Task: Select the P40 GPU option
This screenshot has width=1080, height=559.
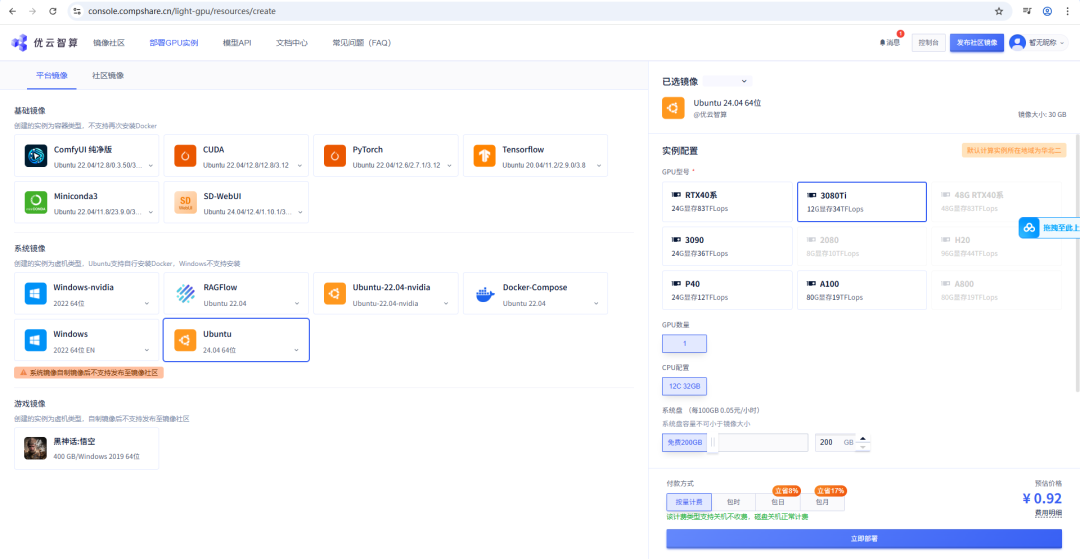Action: coord(727,291)
